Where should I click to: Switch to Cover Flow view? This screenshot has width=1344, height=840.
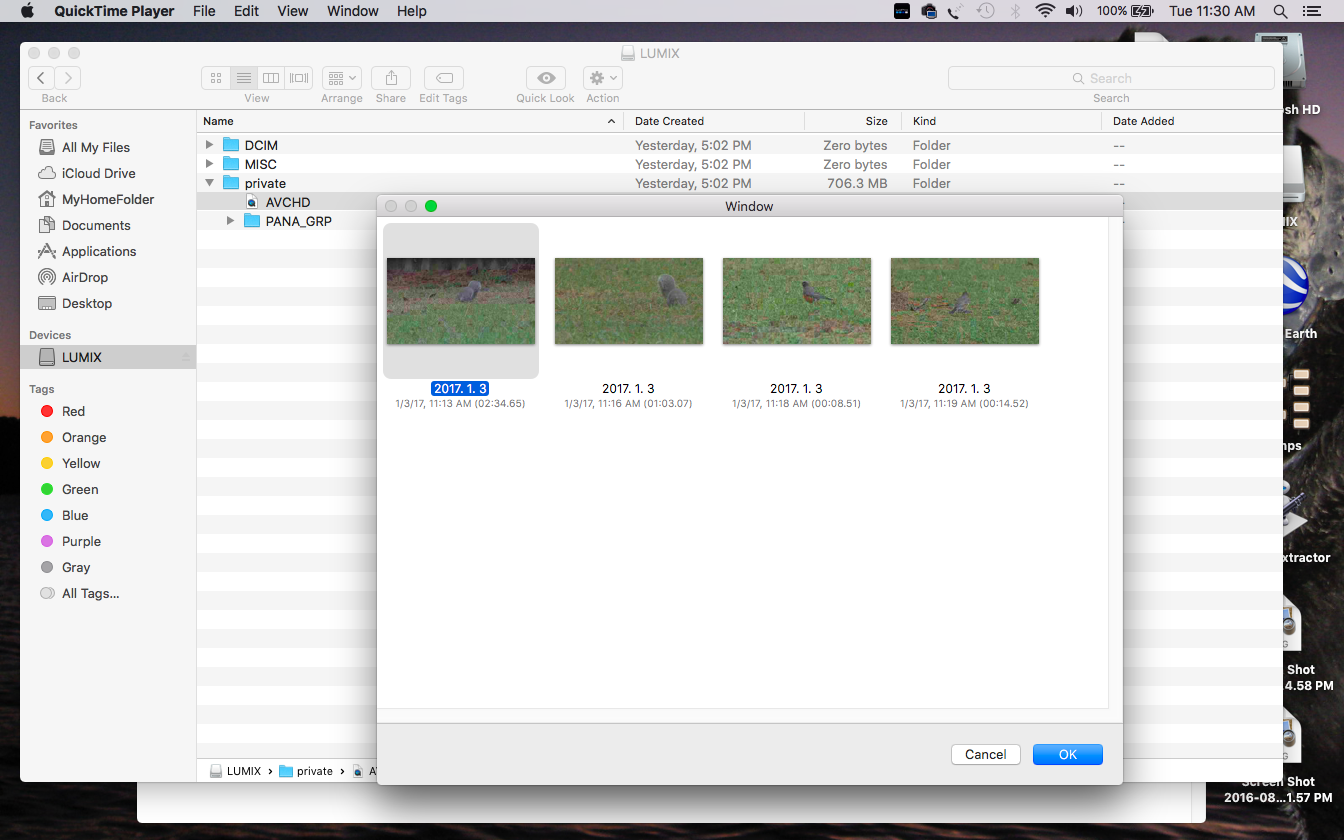pyautogui.click(x=299, y=78)
